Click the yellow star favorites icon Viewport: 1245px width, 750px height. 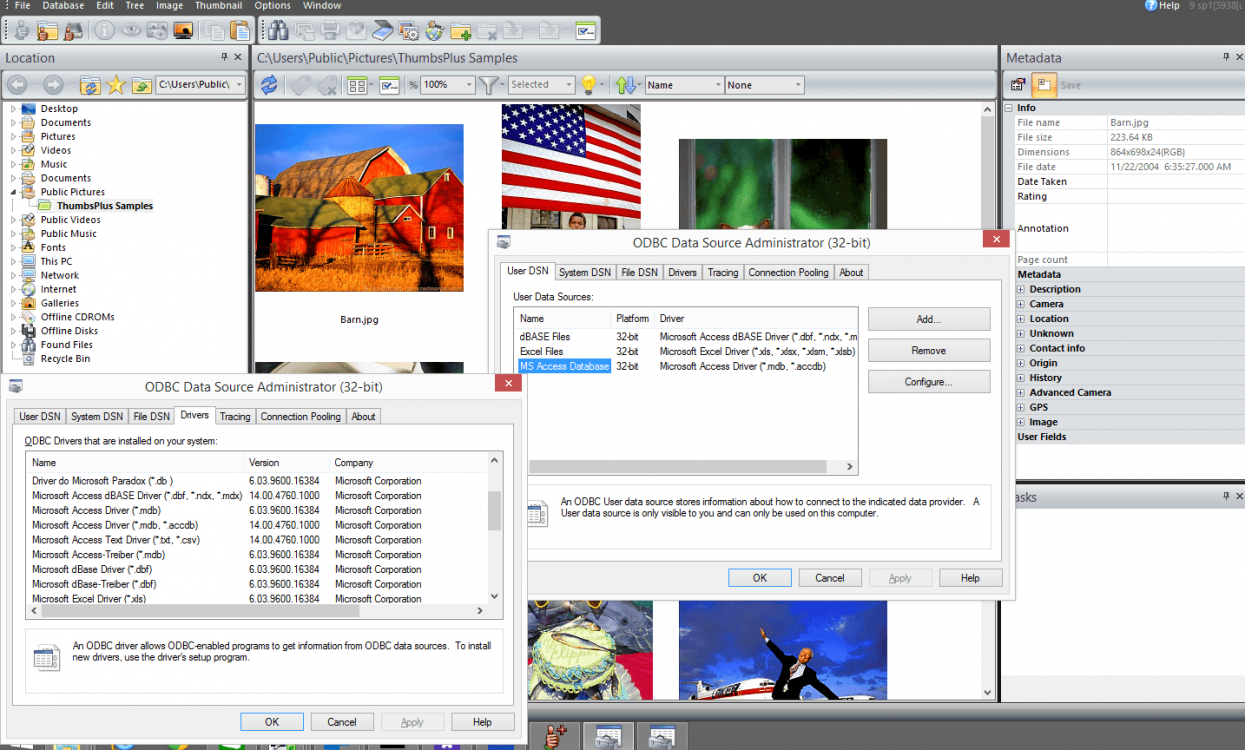pyautogui.click(x=116, y=85)
